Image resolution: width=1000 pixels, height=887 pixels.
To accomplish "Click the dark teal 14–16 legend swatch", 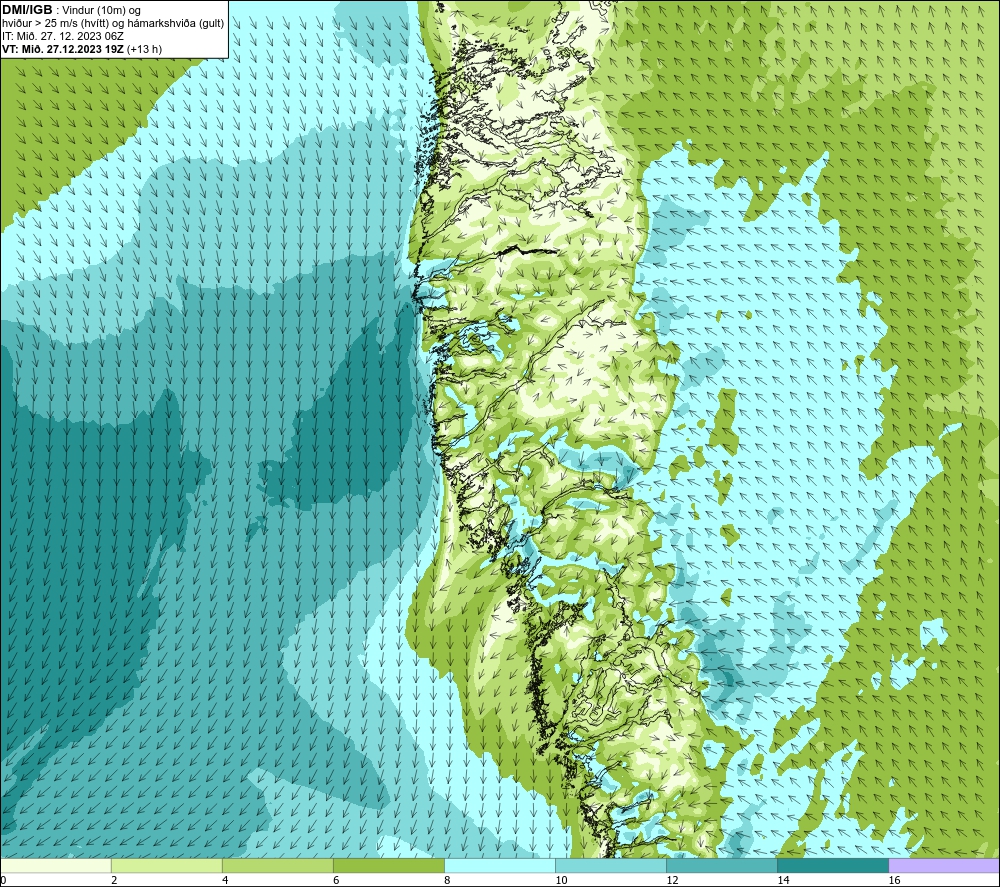I will pos(832,865).
